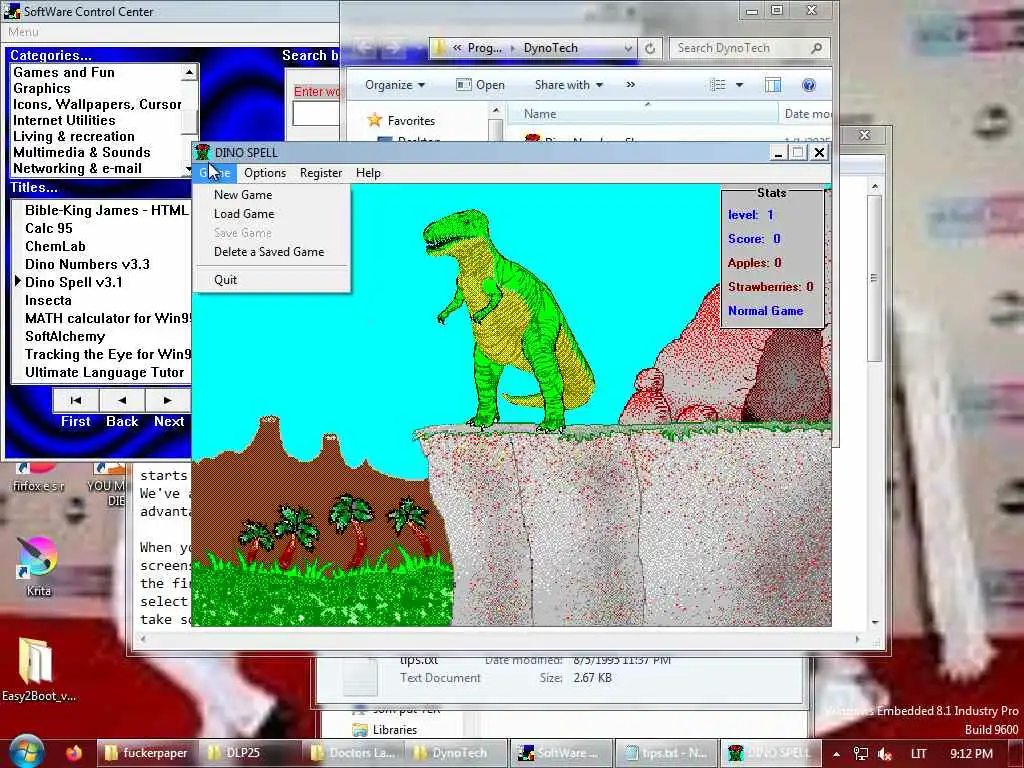Viewport: 1024px width, 768px height.
Task: Select Networking & e-mail category
Action: (x=77, y=168)
